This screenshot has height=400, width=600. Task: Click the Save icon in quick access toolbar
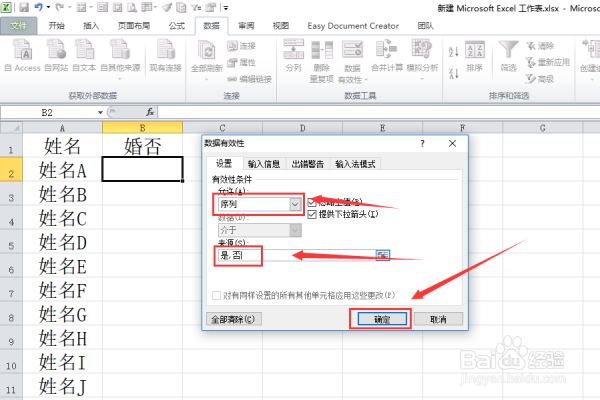point(24,7)
